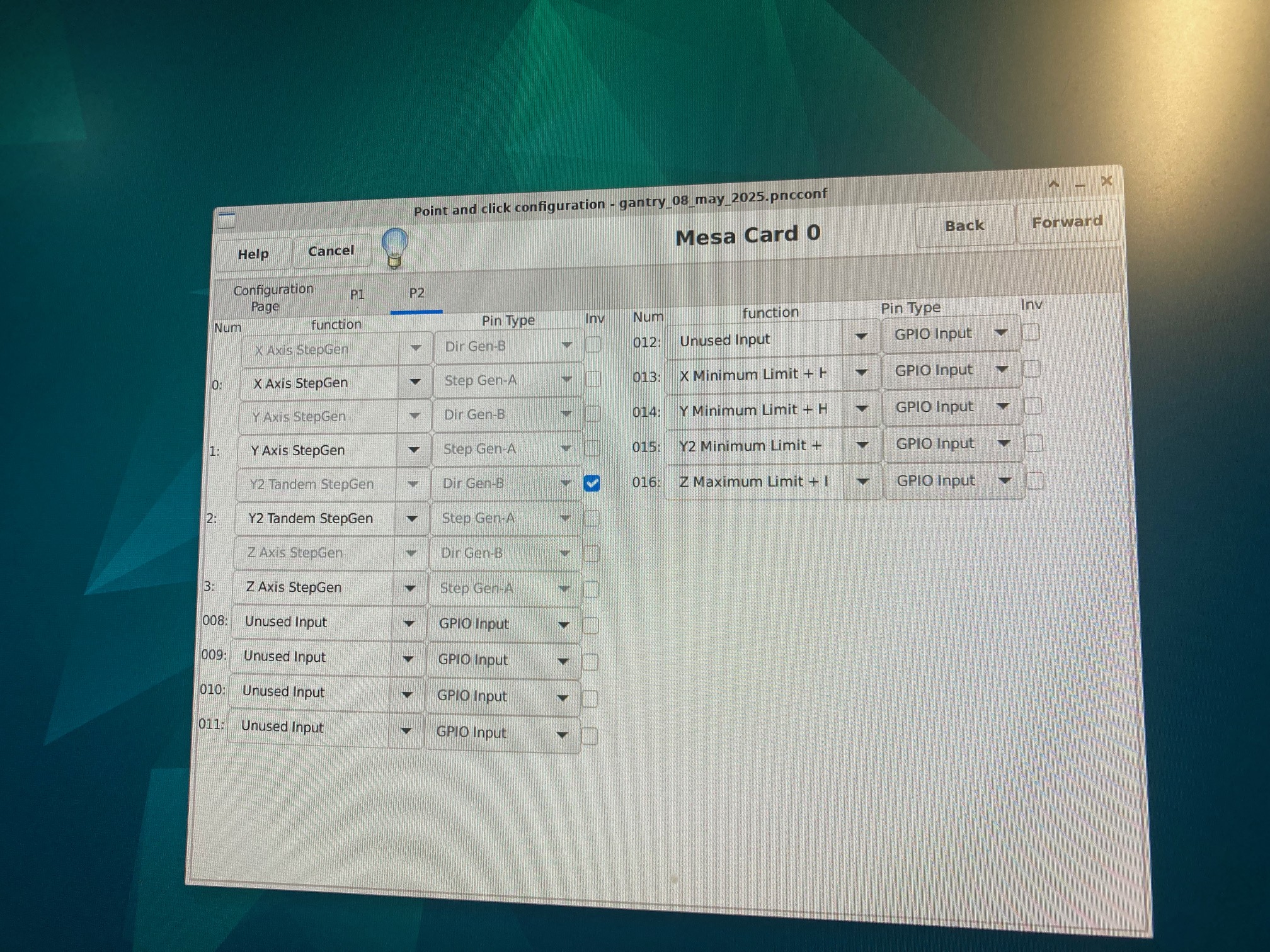Screen dimensions: 1270x952
Task: Click the roll-up arrow icon in title bar
Action: pos(1054,184)
